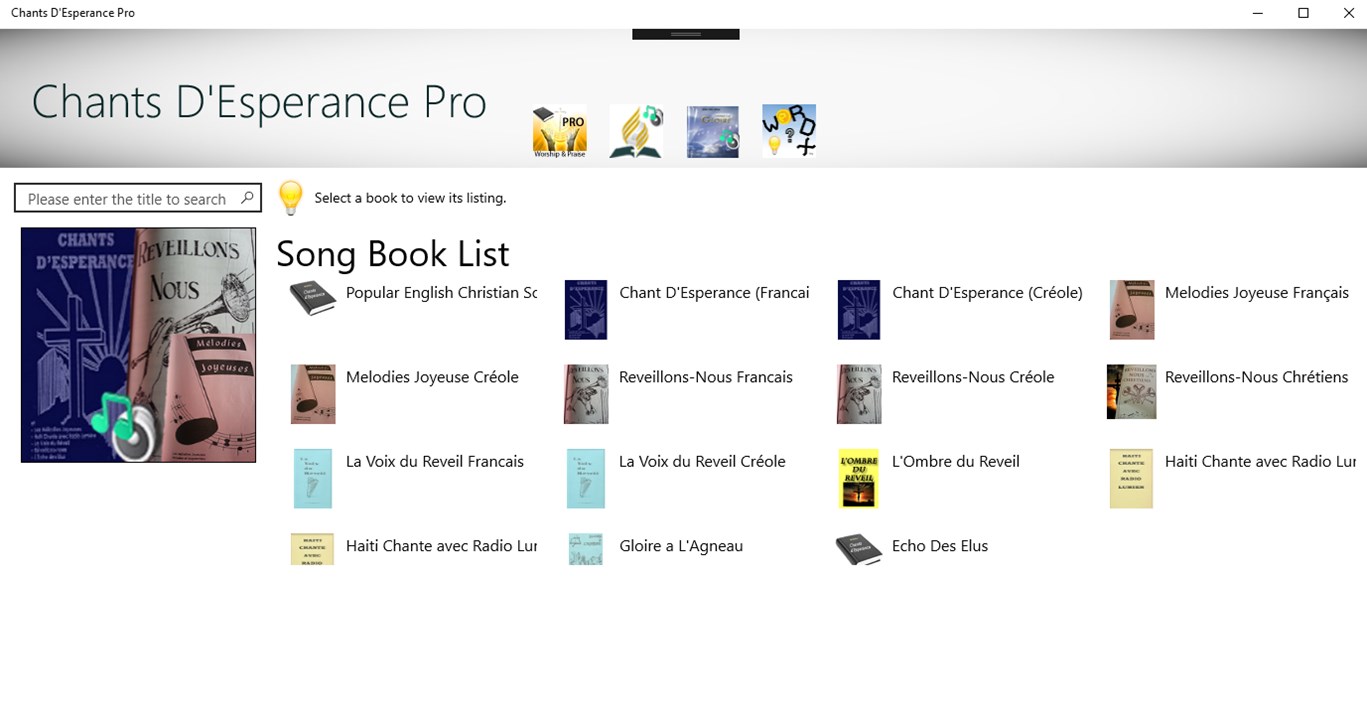Click the Melodies Joyeuse Créole cover thumbnail
Image resolution: width=1367 pixels, height=720 pixels.
[x=312, y=393]
